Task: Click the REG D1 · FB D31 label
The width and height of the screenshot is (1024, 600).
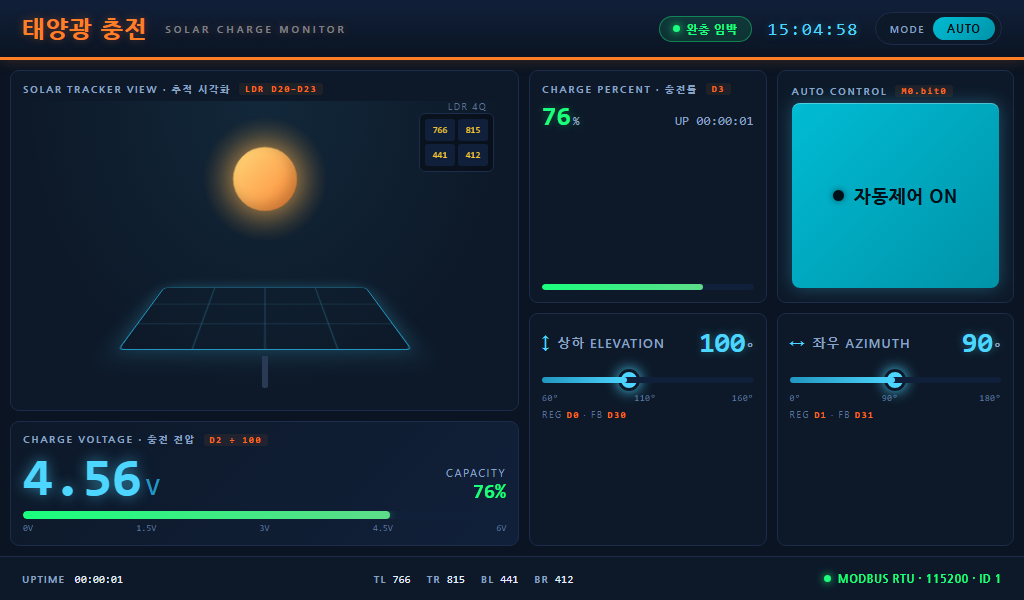Action: coord(831,415)
